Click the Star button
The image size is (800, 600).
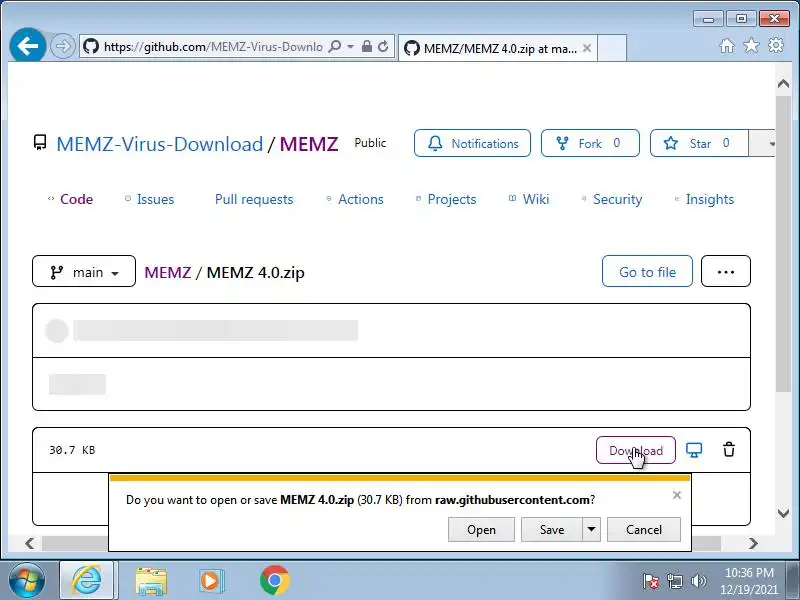[699, 143]
